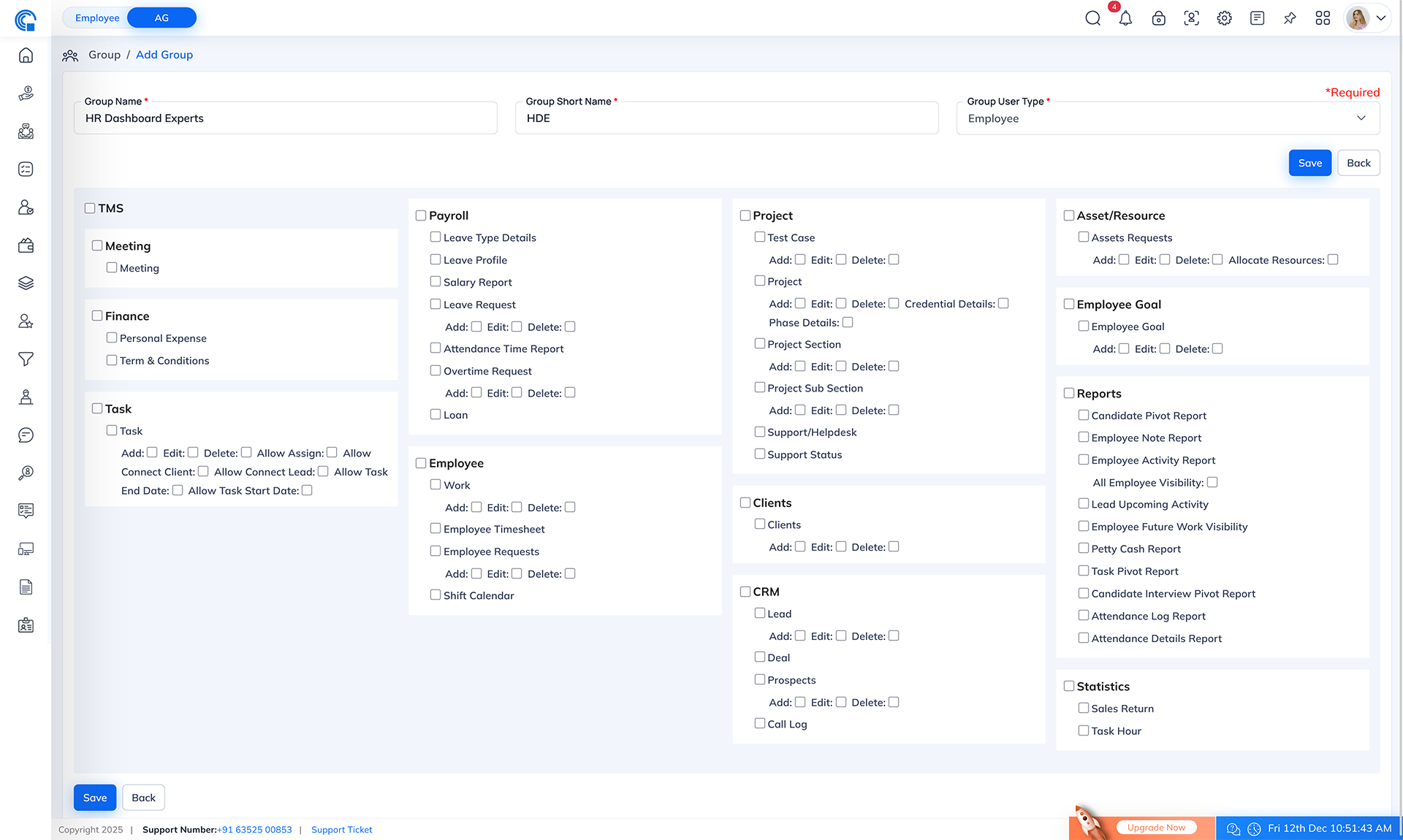This screenshot has width=1403, height=840.
Task: Focus the Group Short Name field
Action: (726, 118)
